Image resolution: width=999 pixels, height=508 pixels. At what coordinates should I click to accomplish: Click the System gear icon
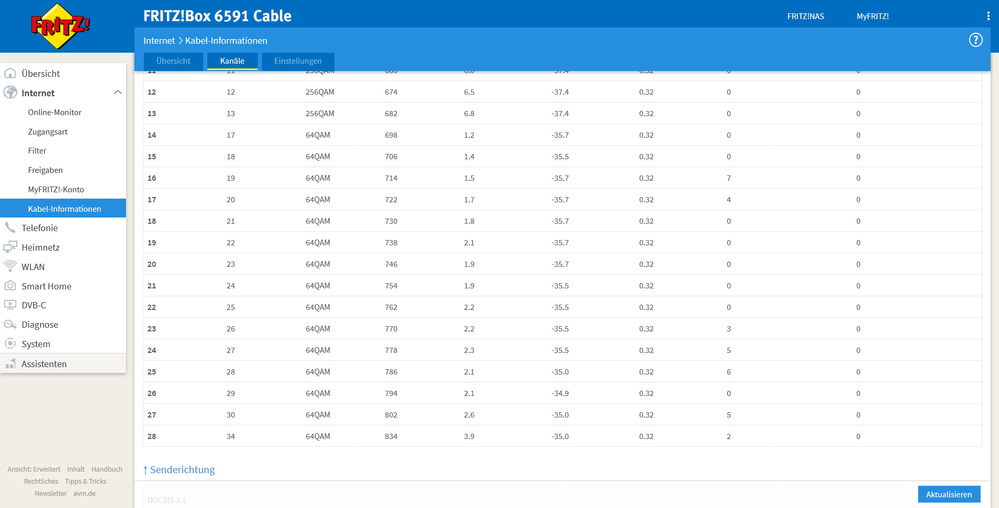pyautogui.click(x=10, y=344)
